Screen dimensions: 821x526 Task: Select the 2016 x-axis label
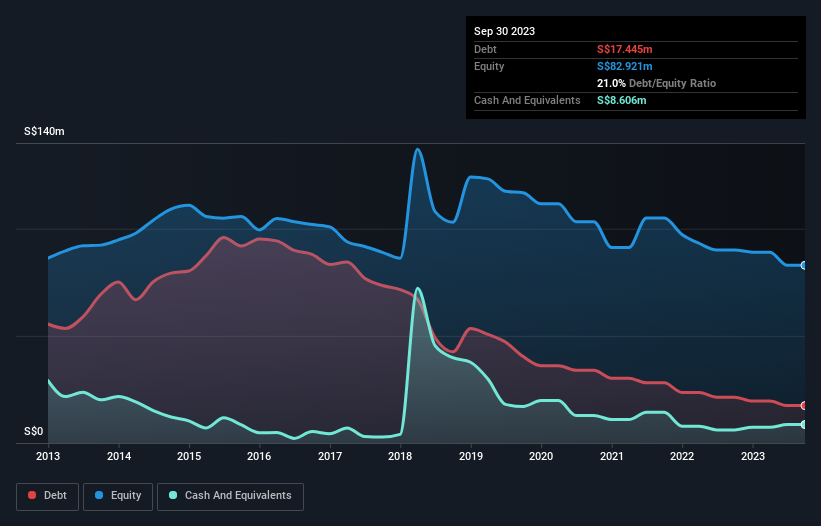(259, 456)
